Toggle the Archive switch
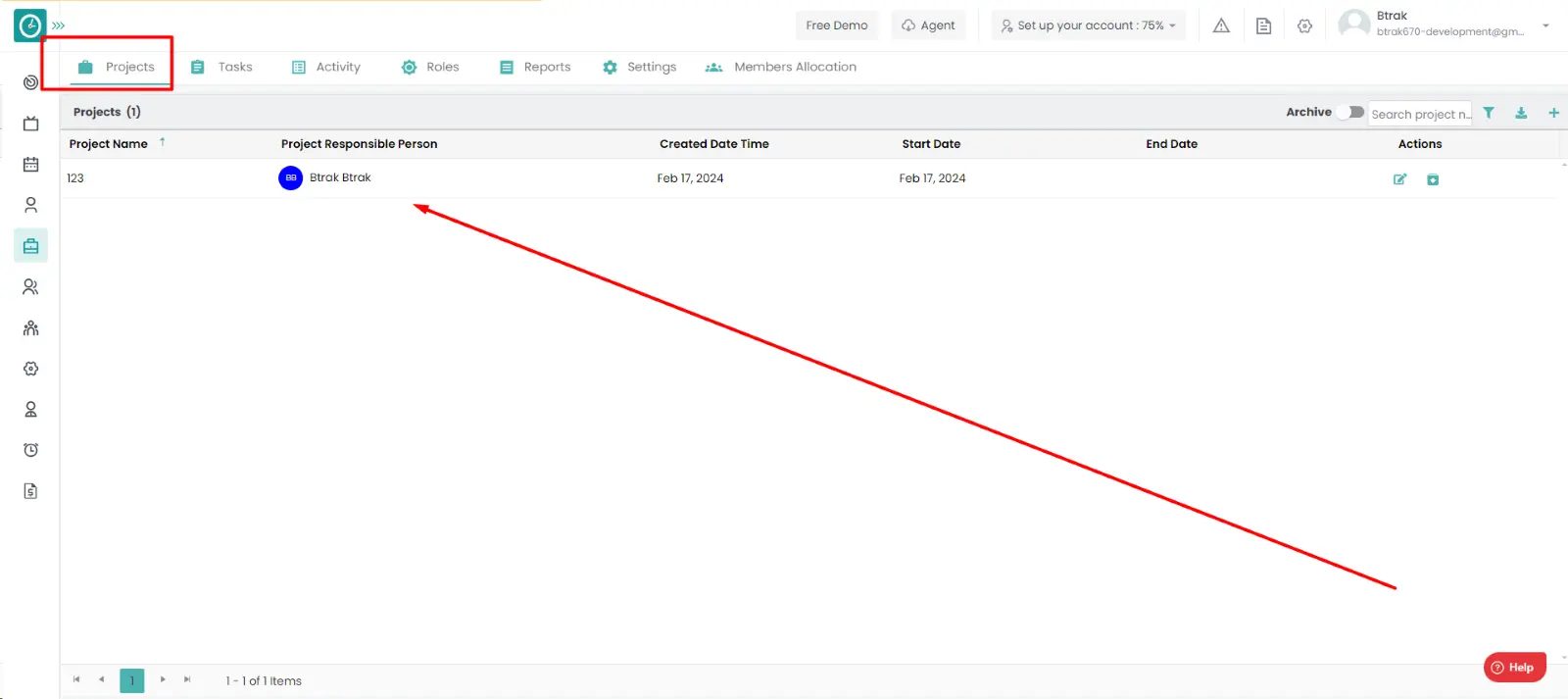Viewport: 1568px width, 699px height. coord(1351,112)
